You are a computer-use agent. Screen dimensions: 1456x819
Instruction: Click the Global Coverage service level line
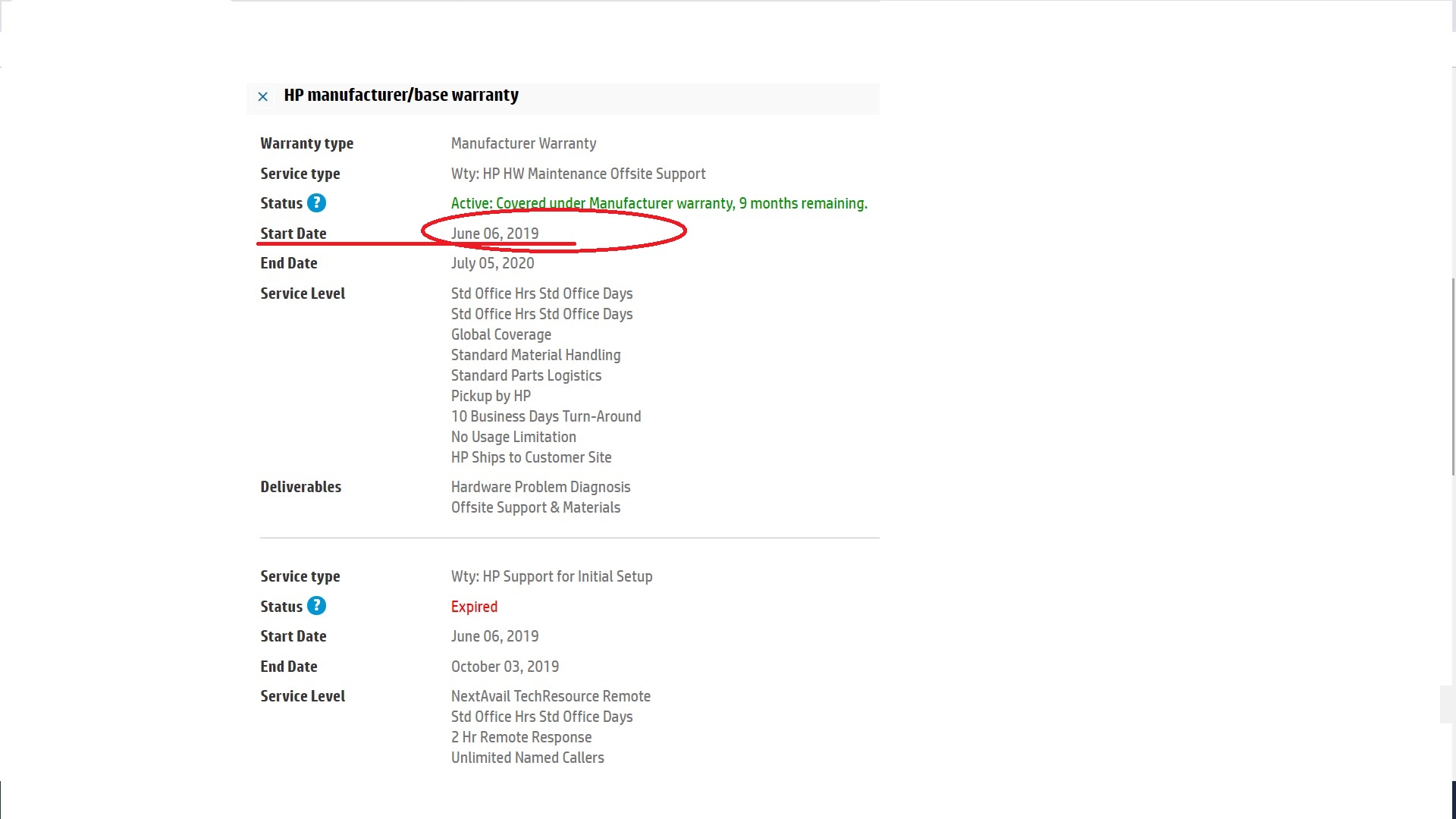(500, 334)
